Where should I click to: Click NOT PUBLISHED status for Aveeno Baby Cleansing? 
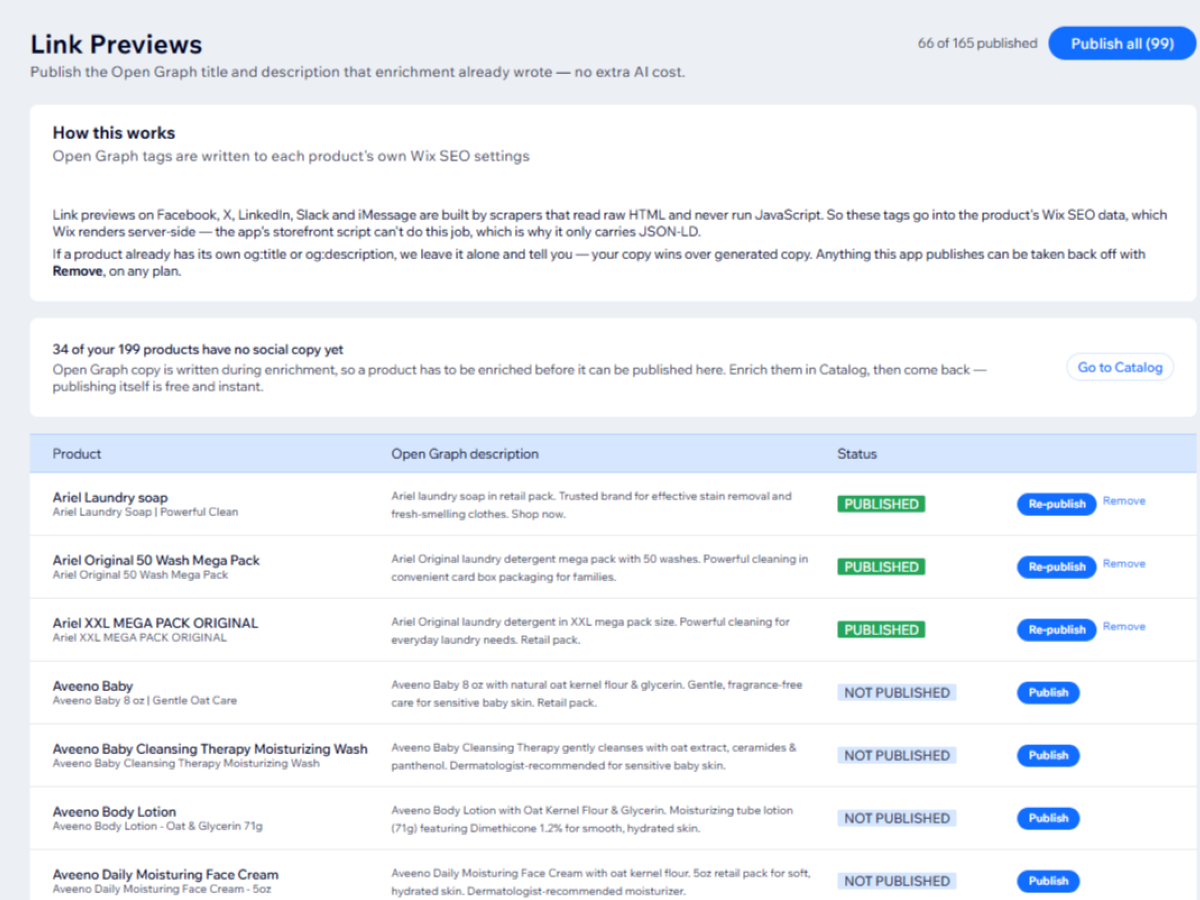tap(897, 756)
